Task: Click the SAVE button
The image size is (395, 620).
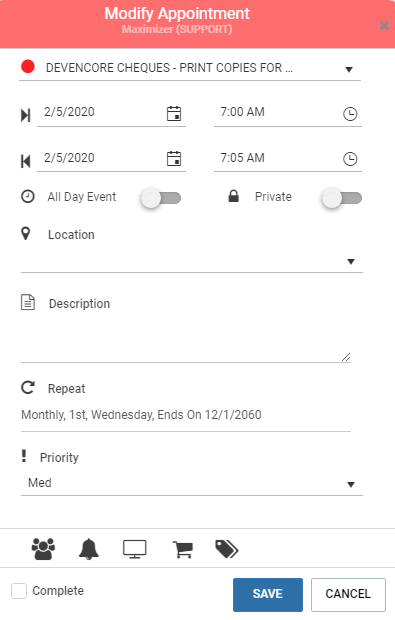Action: click(x=268, y=595)
